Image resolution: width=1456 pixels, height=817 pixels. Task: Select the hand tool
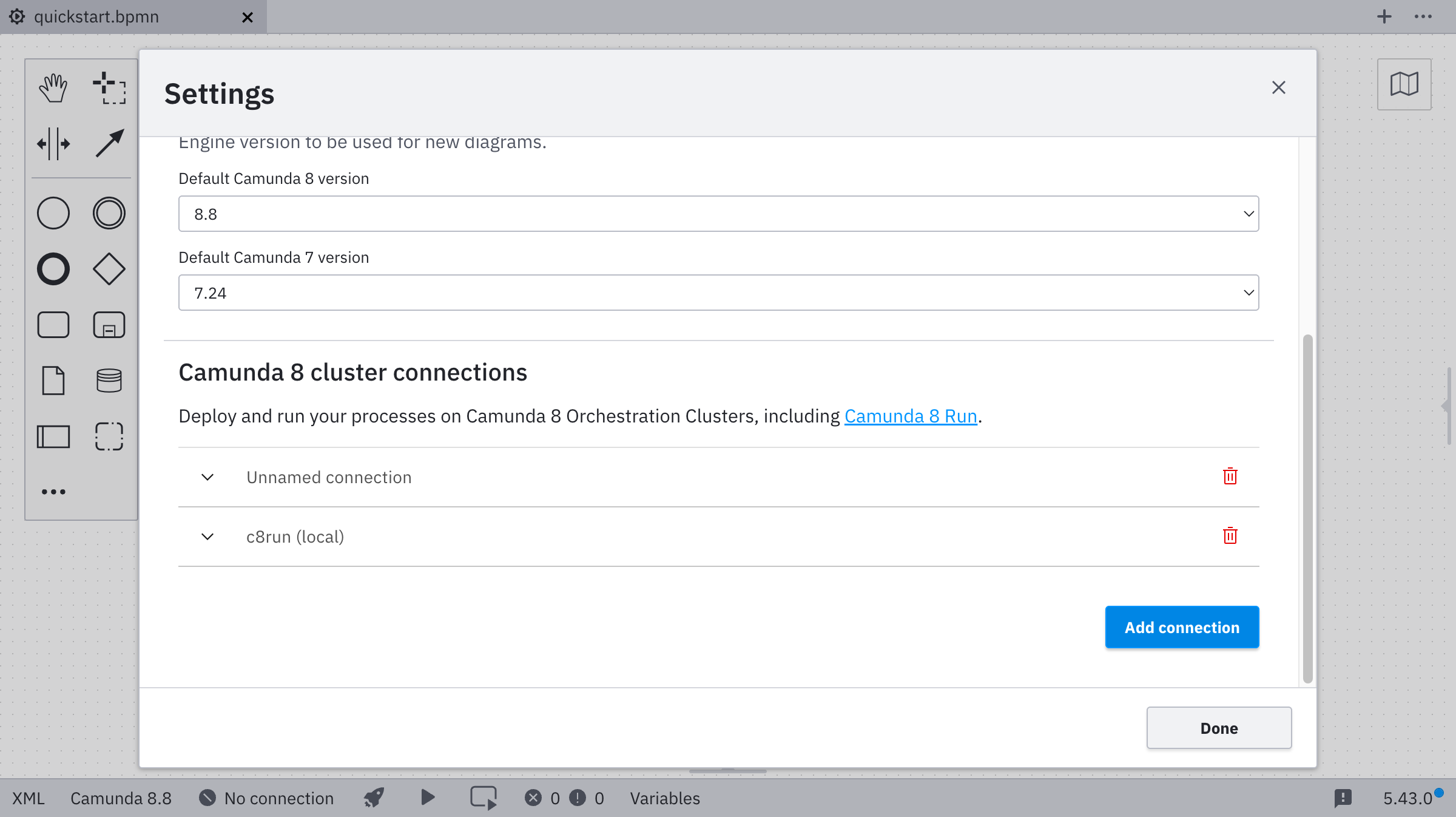click(x=53, y=87)
